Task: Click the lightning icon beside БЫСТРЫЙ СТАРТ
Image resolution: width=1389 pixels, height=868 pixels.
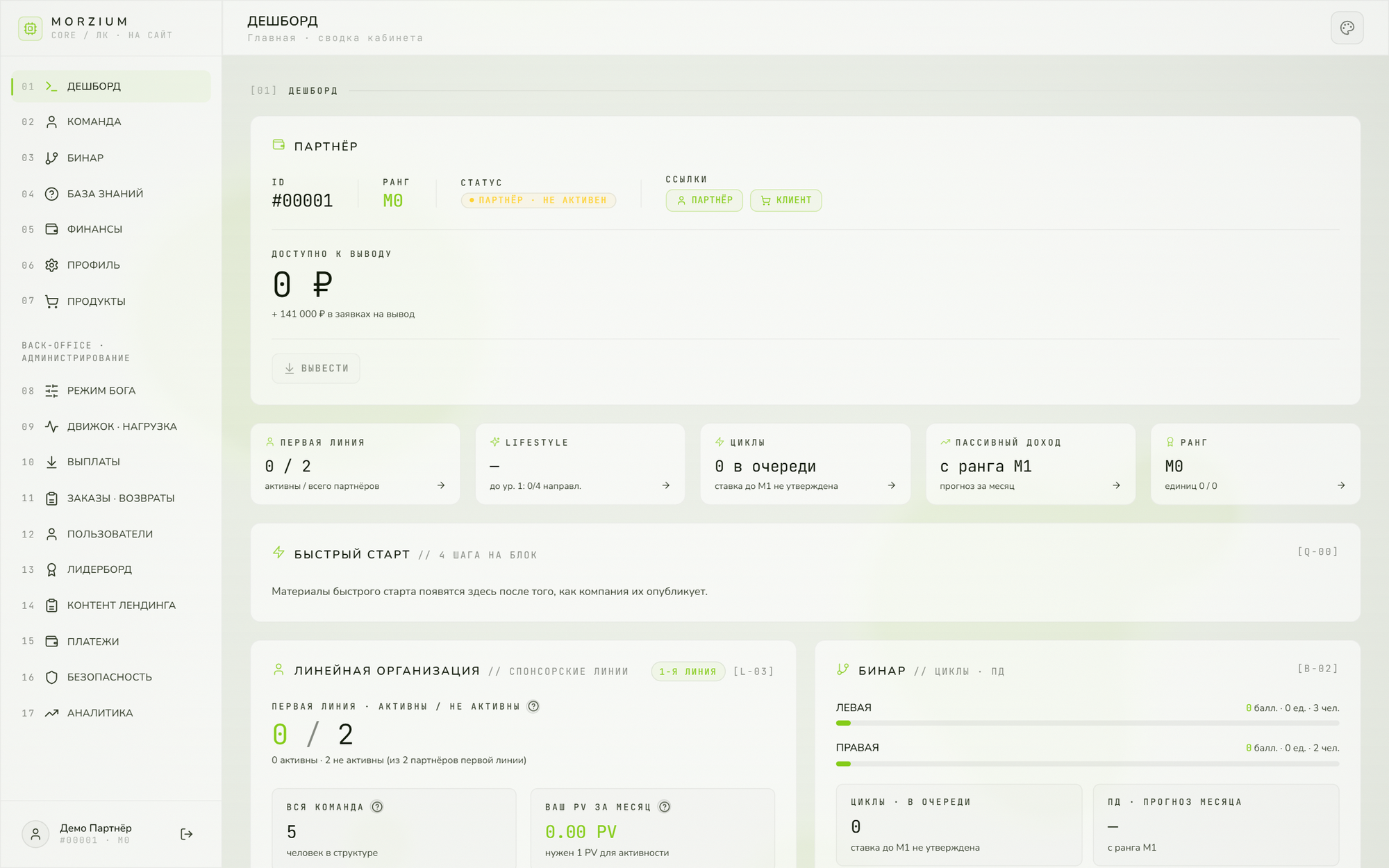Action: 278,552
